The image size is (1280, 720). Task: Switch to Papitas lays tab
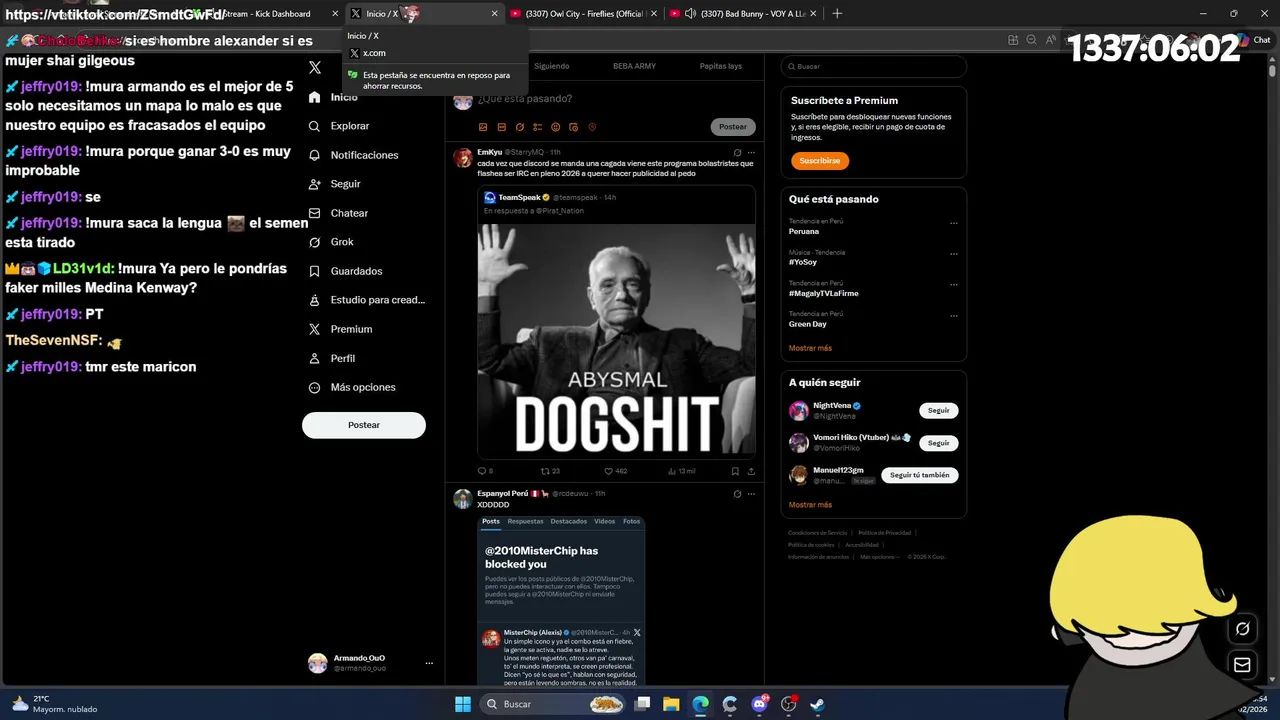click(x=720, y=66)
